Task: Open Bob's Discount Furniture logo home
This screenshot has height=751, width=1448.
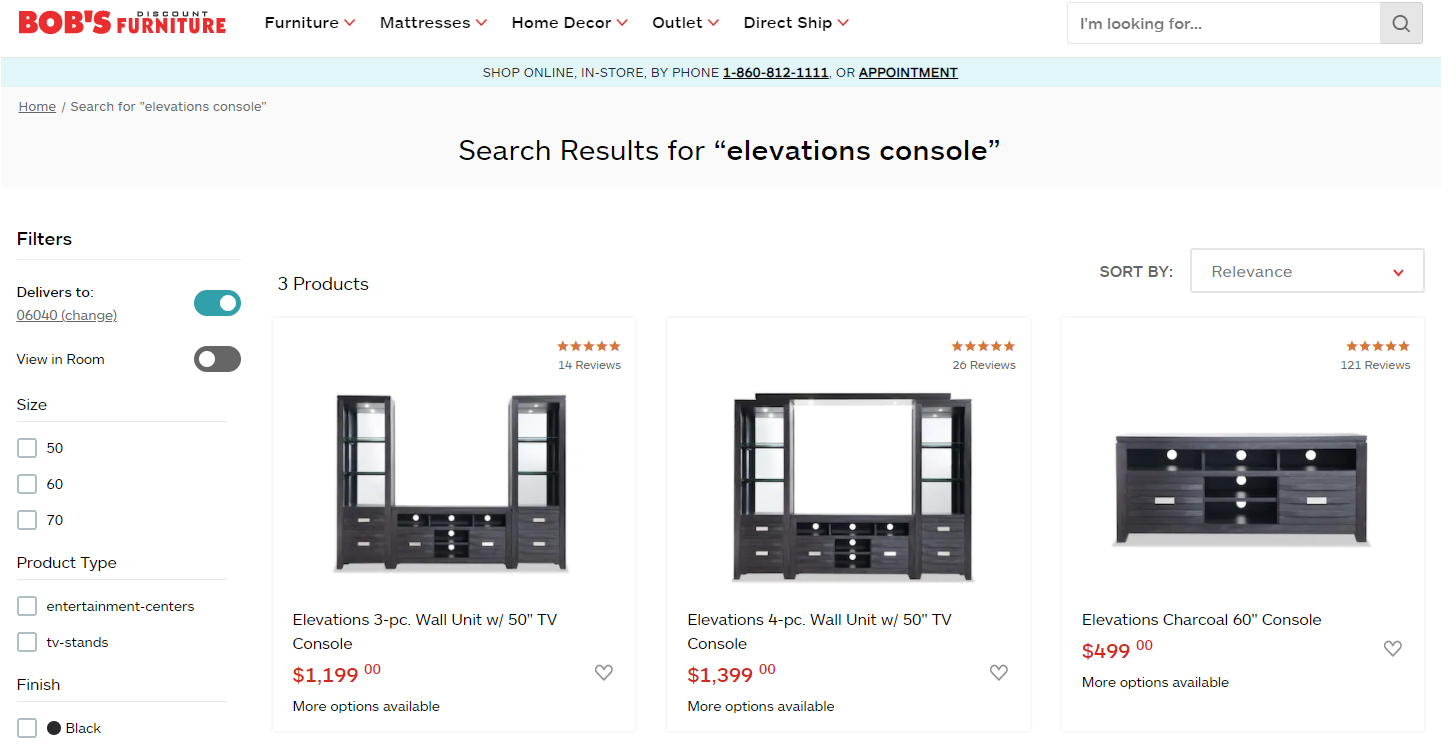Action: coord(122,22)
